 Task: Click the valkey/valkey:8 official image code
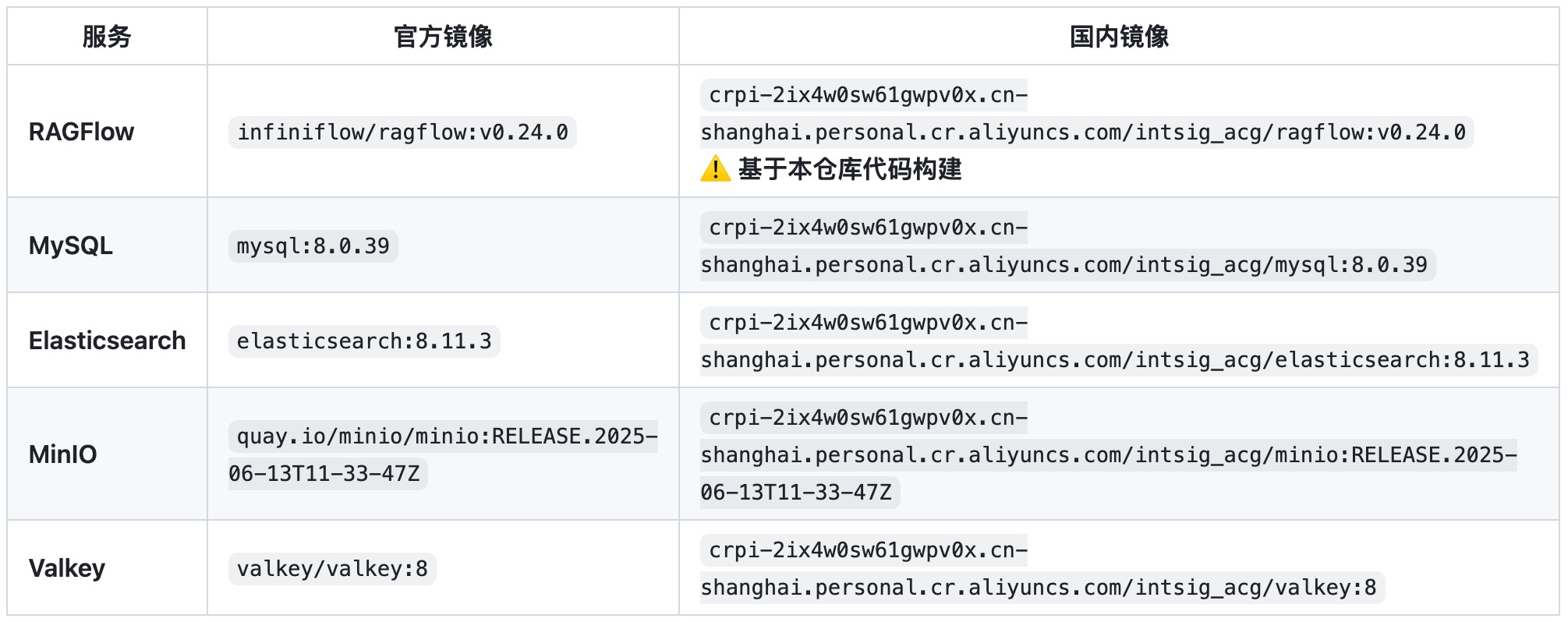[x=332, y=568]
